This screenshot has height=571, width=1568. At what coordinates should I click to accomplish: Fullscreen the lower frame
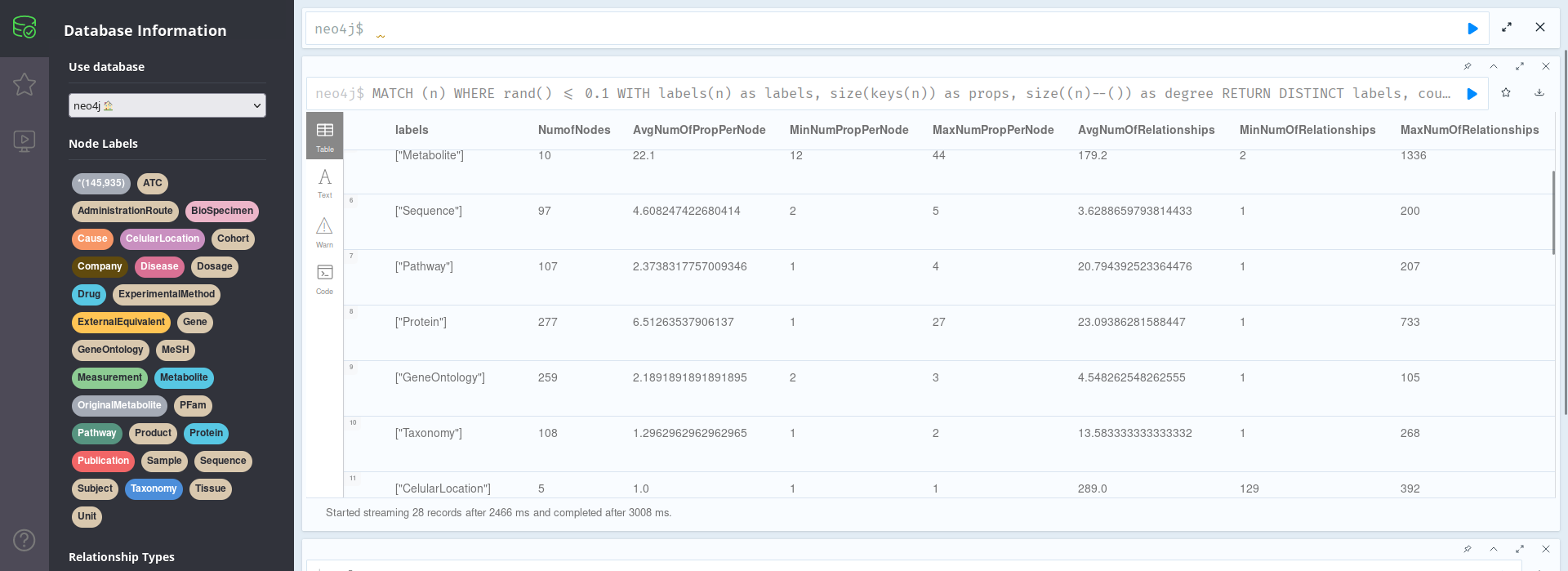tap(1520, 549)
